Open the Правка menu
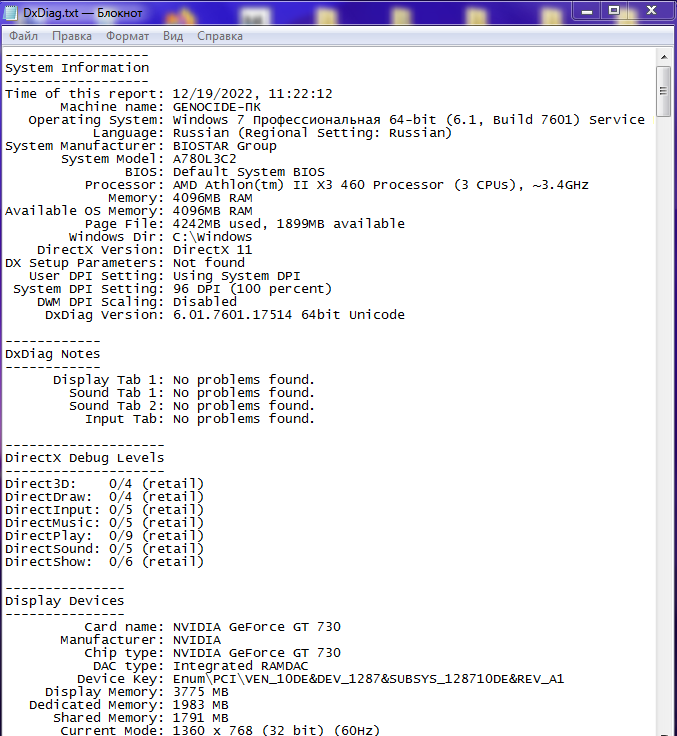Viewport: 677px width, 736px height. pos(72,36)
